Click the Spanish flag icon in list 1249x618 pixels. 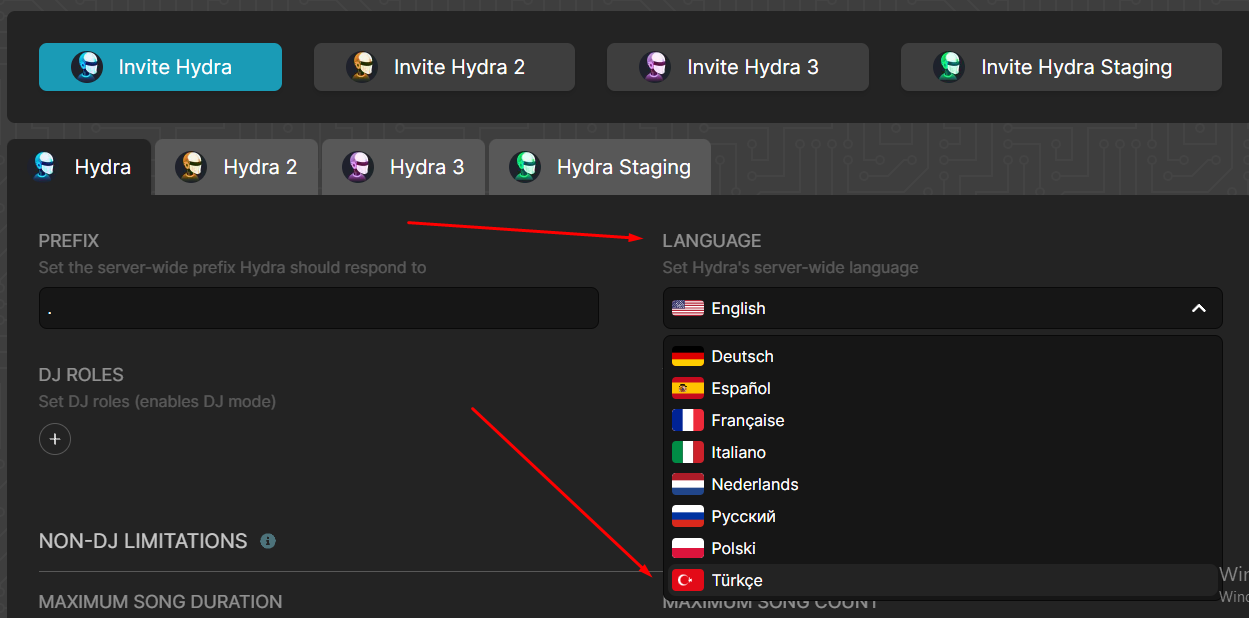tap(688, 389)
